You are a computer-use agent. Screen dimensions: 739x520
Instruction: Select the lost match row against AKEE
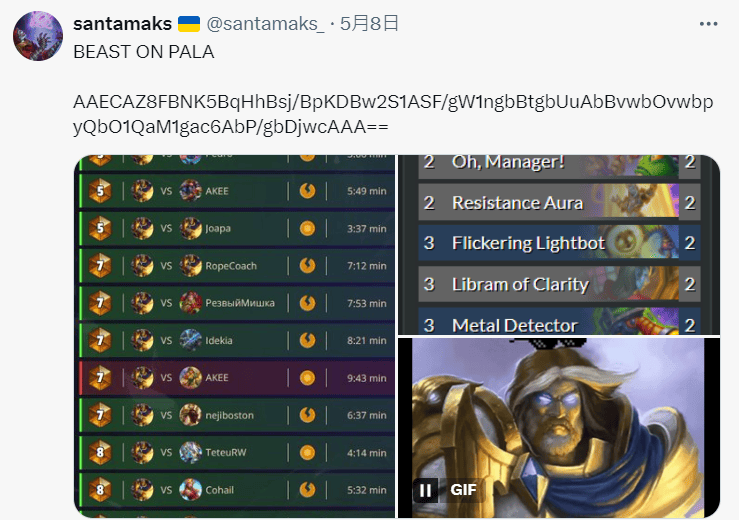click(237, 378)
